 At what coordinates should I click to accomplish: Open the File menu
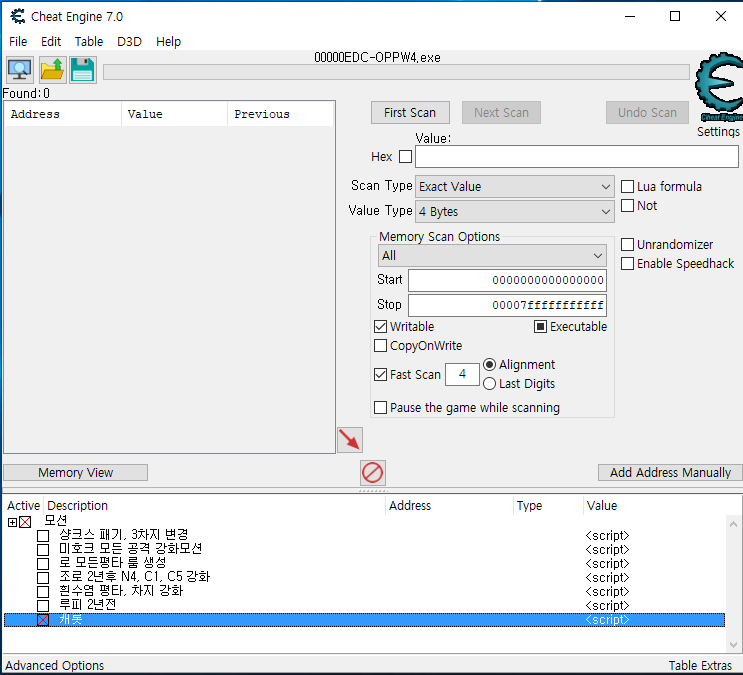[x=18, y=42]
